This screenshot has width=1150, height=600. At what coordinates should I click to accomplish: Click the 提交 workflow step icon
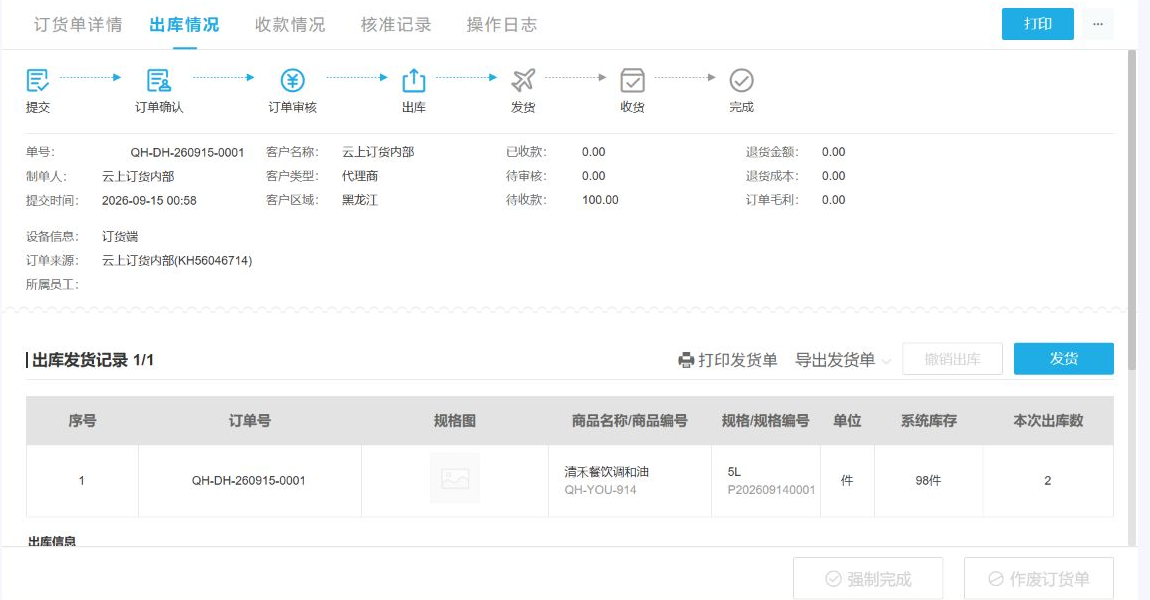point(37,80)
